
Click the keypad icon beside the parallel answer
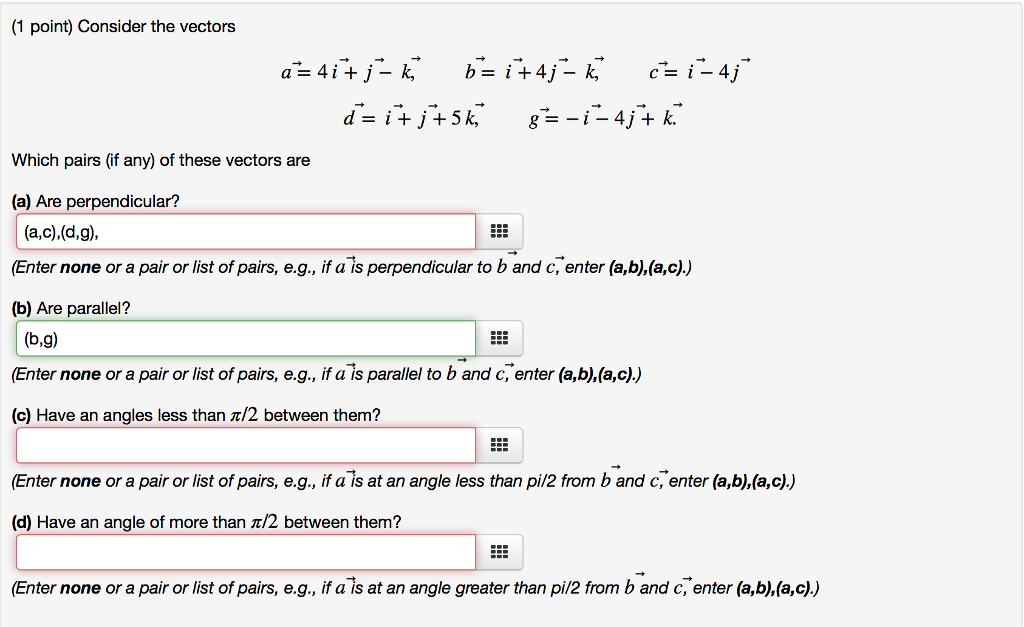pyautogui.click(x=499, y=338)
